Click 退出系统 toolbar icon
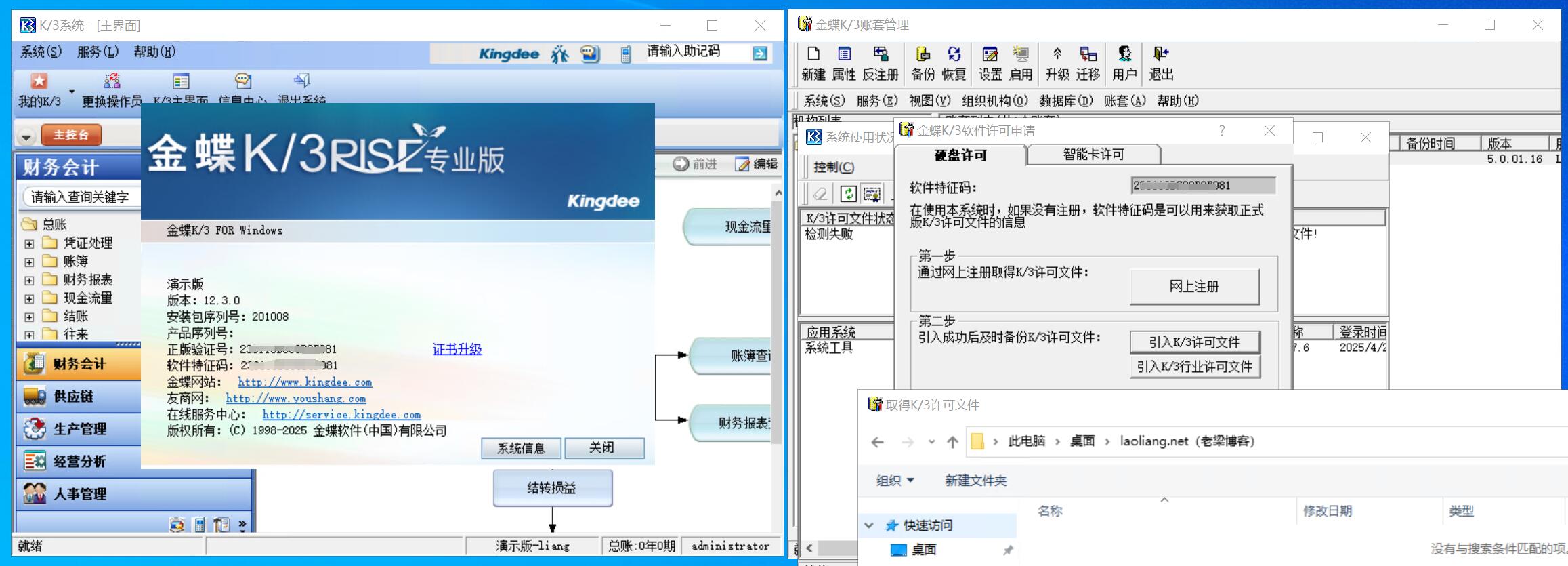The width and height of the screenshot is (1568, 566). pyautogui.click(x=302, y=81)
